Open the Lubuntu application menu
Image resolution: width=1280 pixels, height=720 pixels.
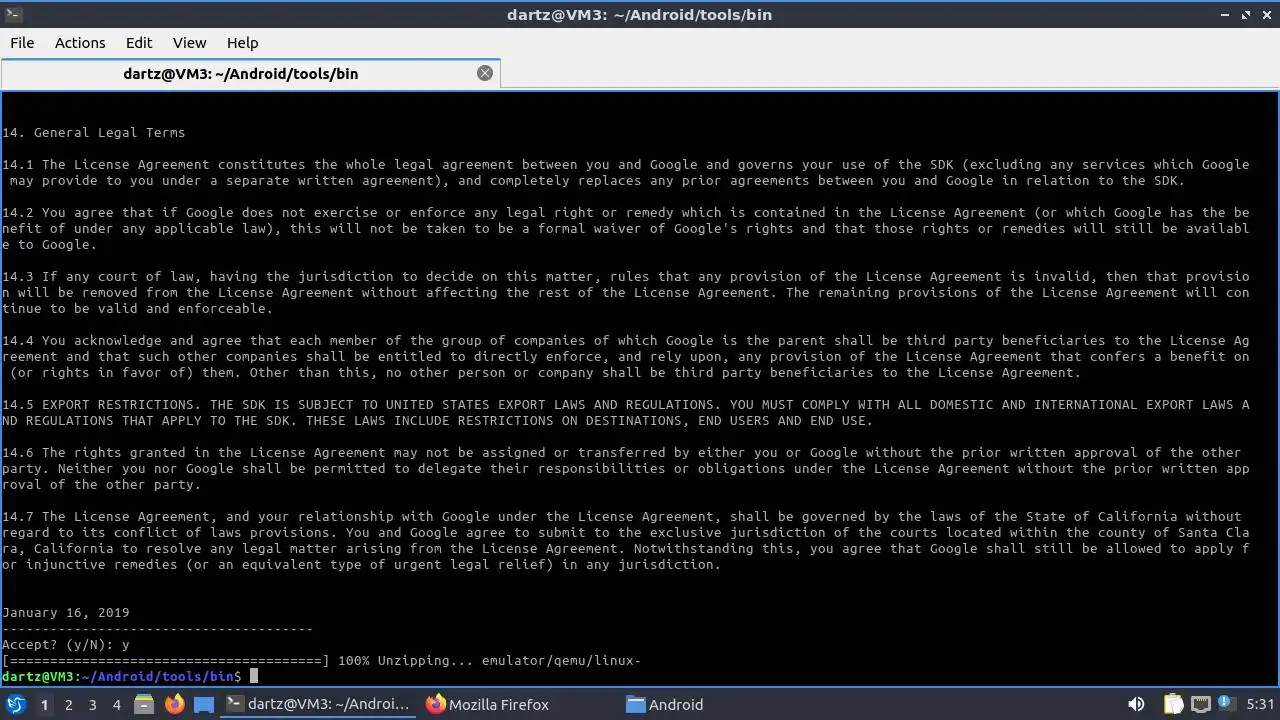pos(16,704)
